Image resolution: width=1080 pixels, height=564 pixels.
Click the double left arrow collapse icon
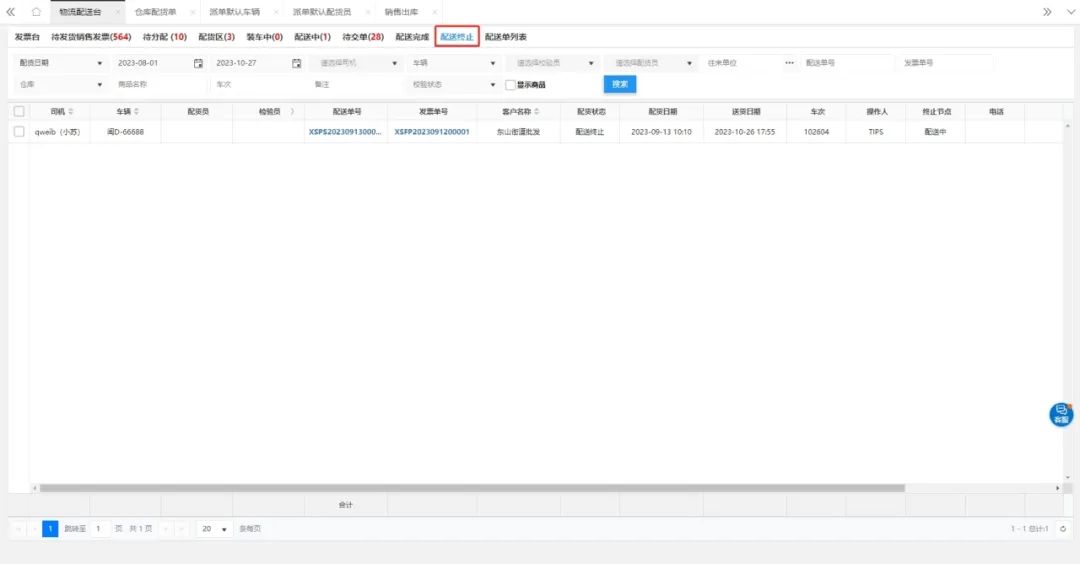[11, 12]
